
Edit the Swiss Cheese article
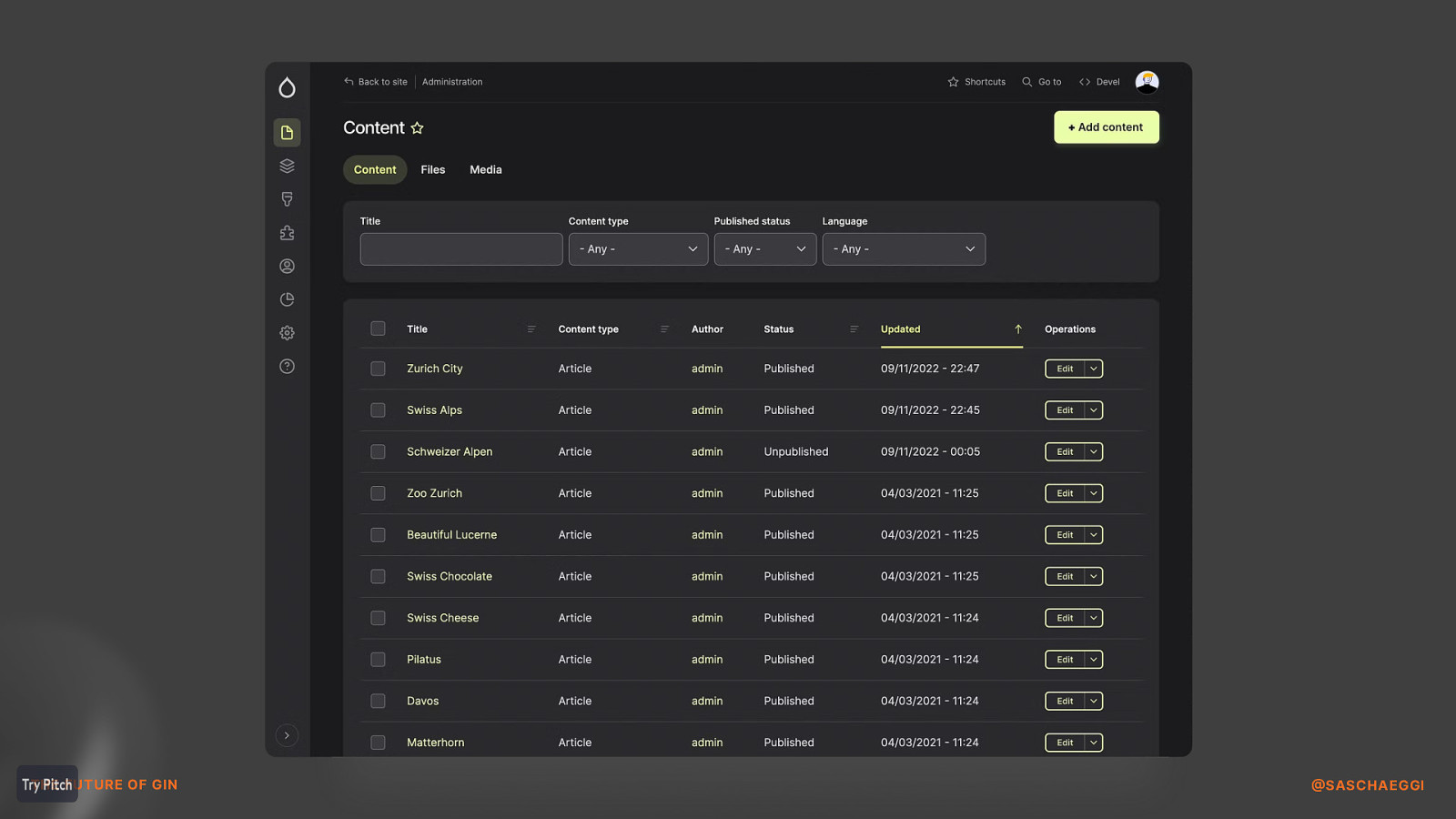pyautogui.click(x=1065, y=618)
